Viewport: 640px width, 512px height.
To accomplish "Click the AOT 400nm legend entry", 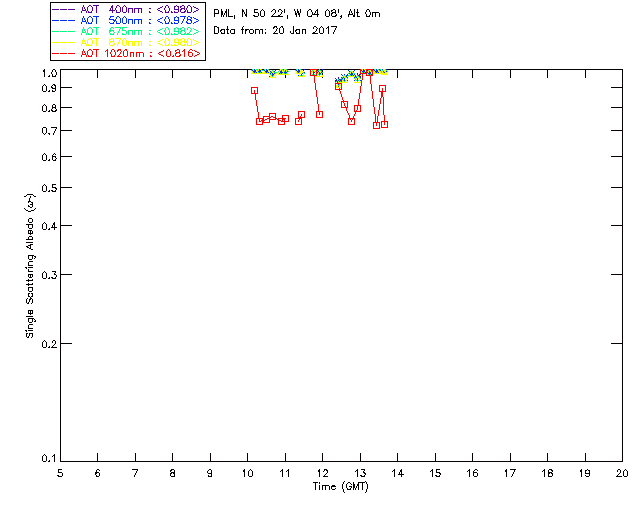I will point(126,9).
